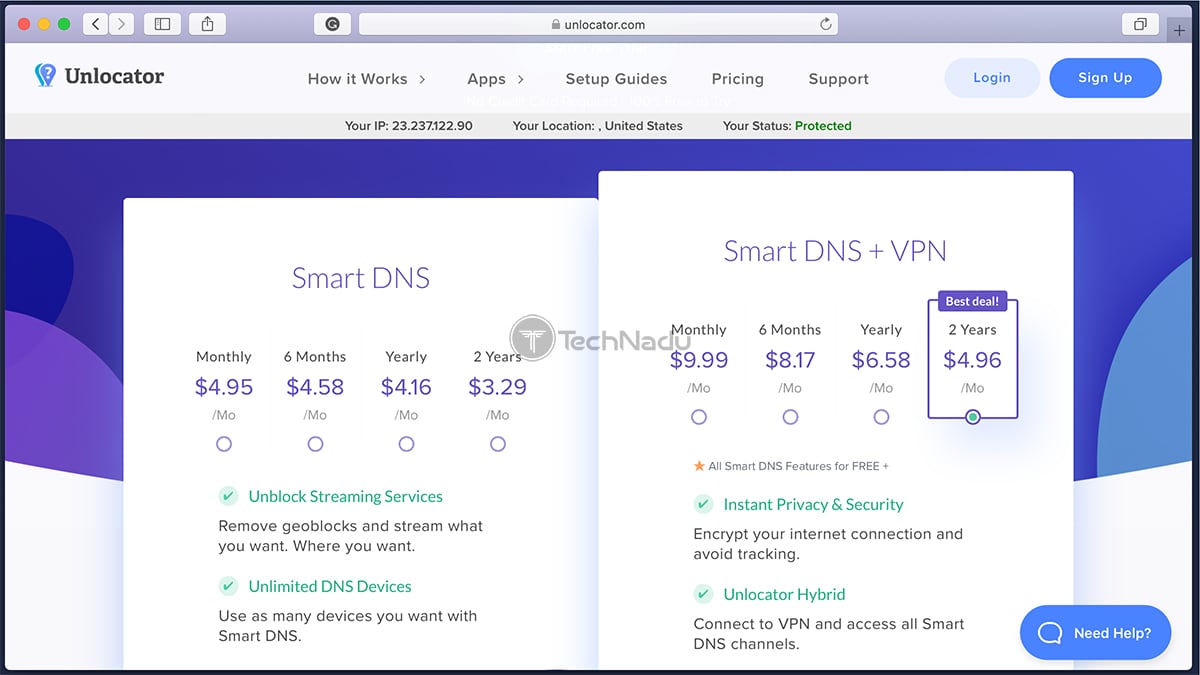Viewport: 1200px width, 675px height.
Task: Click the Unblock Streaming Services heading
Action: click(345, 496)
